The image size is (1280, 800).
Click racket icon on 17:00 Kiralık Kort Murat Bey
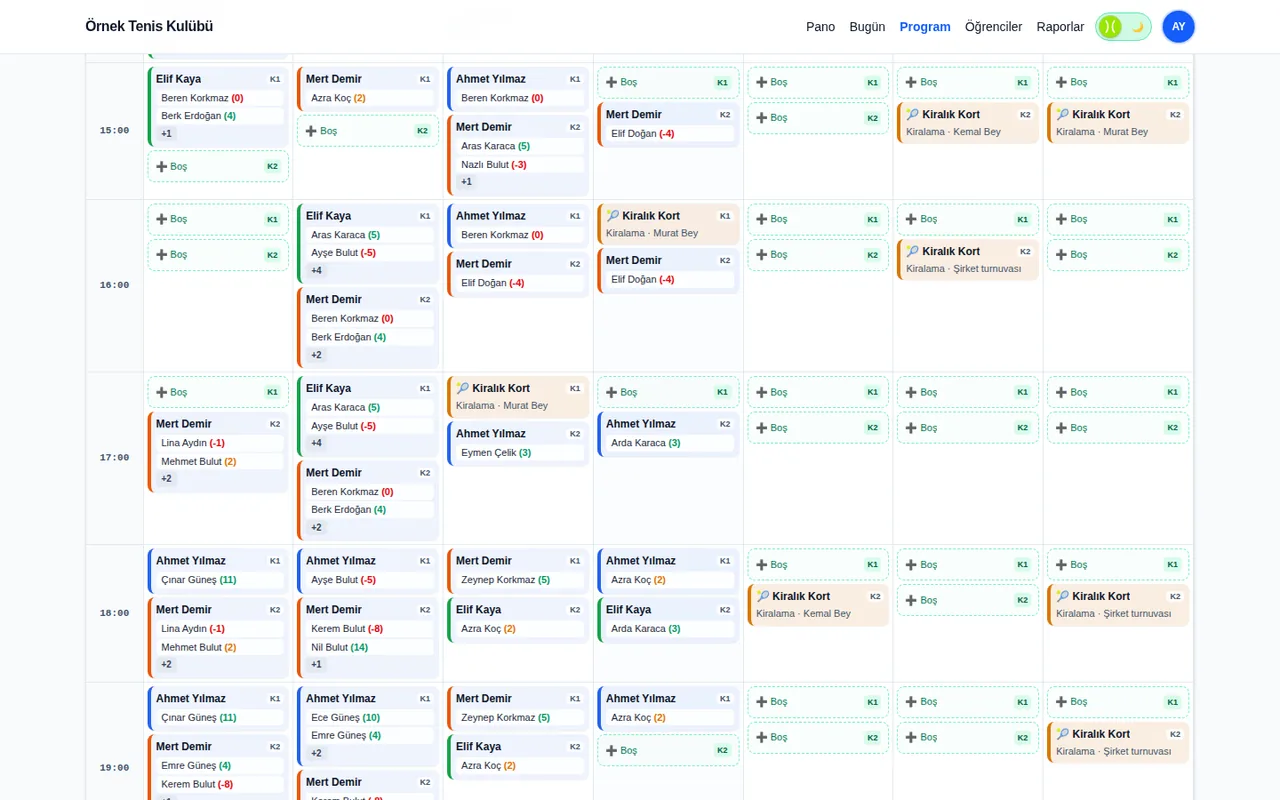tap(462, 388)
